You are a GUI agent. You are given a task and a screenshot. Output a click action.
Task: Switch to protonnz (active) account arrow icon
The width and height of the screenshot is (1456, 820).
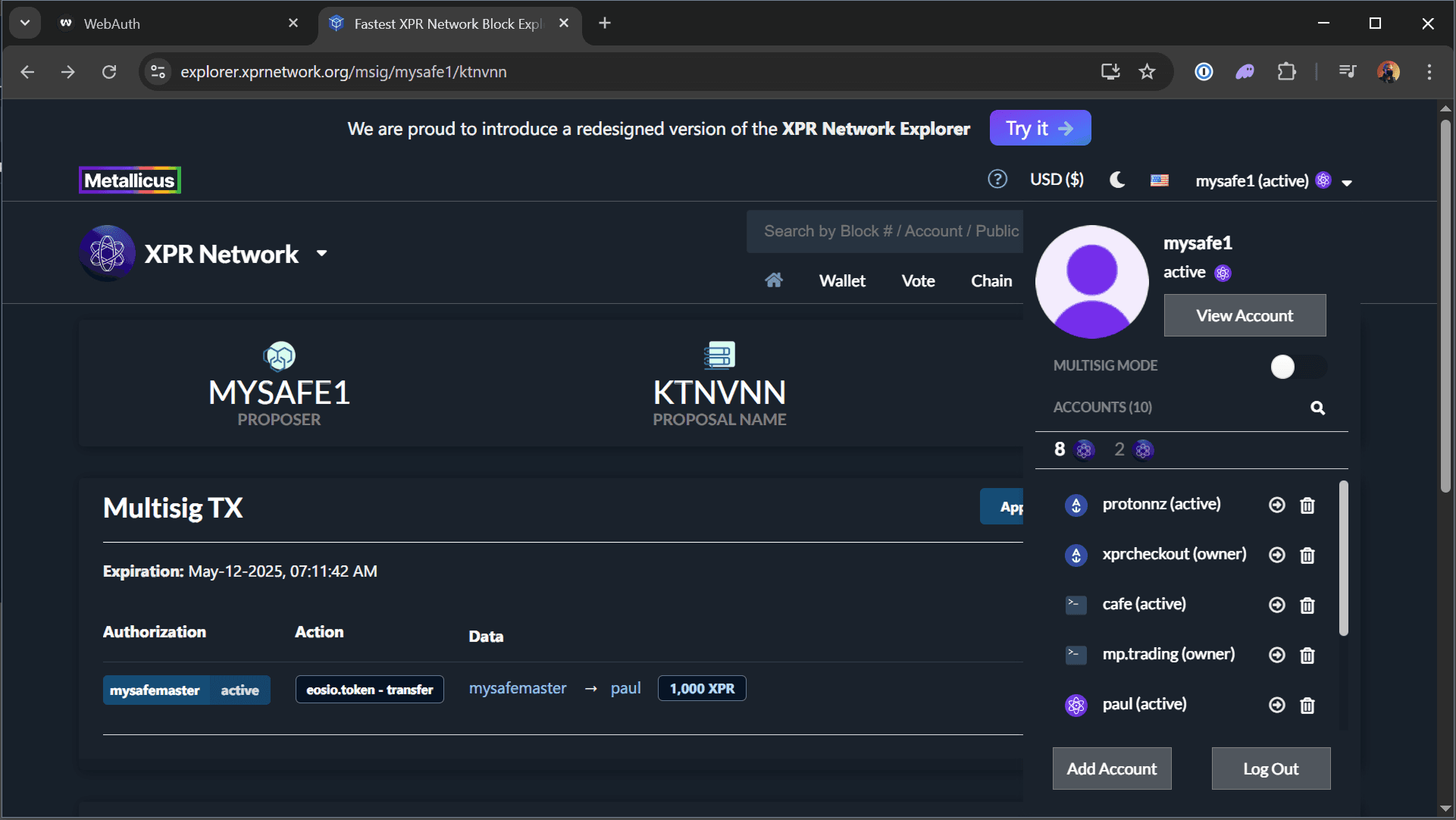pyautogui.click(x=1277, y=505)
